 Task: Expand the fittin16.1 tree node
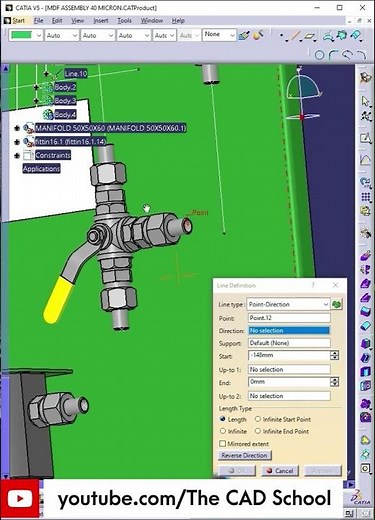click(x=17, y=142)
